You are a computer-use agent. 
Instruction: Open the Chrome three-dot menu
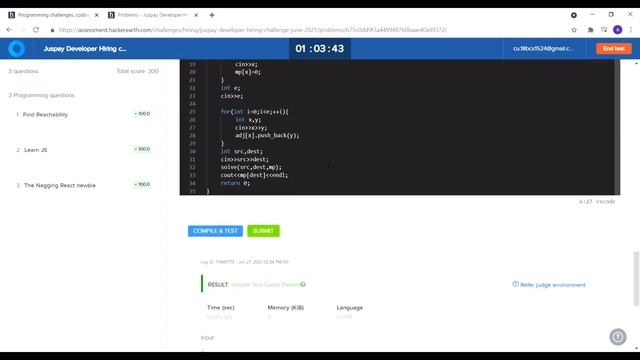[631, 30]
